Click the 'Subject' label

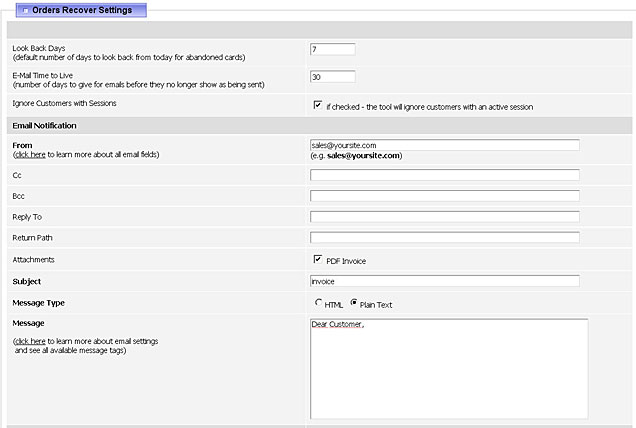(x=26, y=282)
